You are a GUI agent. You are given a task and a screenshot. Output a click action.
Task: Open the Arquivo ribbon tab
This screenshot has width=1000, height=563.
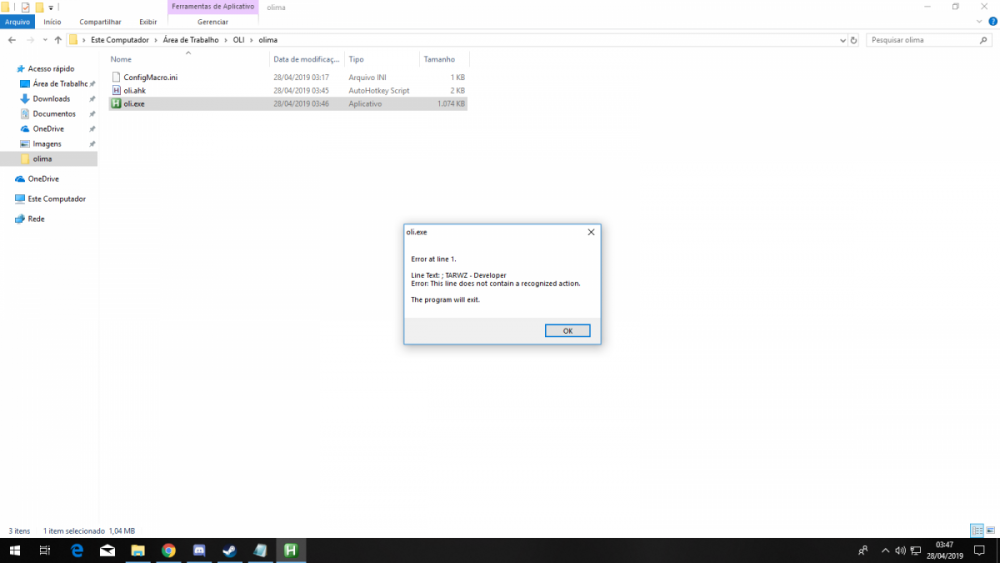coord(17,22)
